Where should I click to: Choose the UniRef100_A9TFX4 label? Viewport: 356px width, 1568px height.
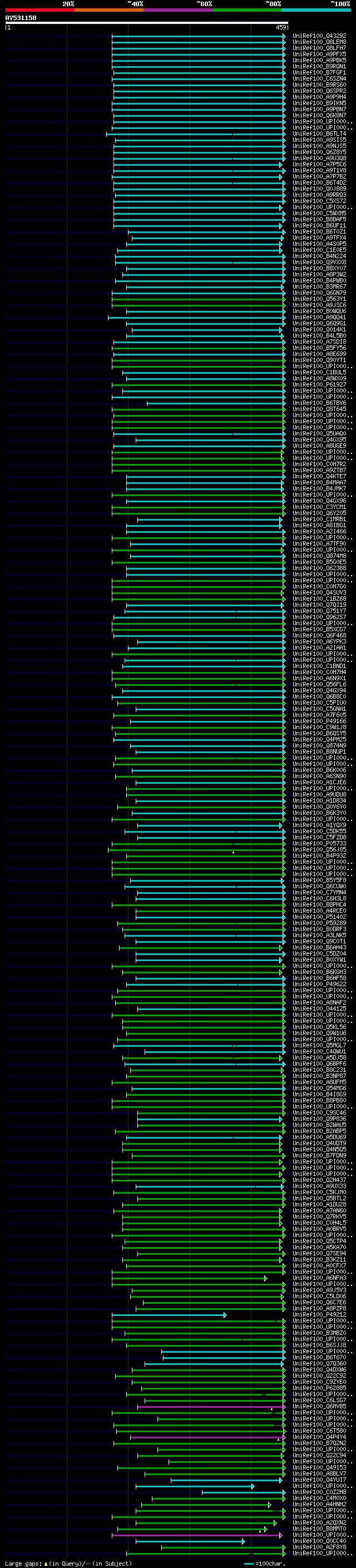[x=319, y=238]
